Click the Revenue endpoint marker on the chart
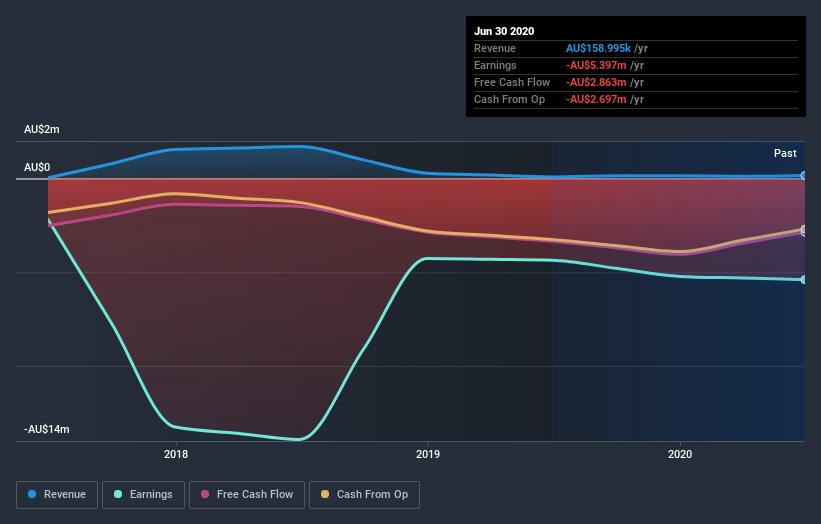Viewport: 821px width, 524px height. tap(803, 175)
